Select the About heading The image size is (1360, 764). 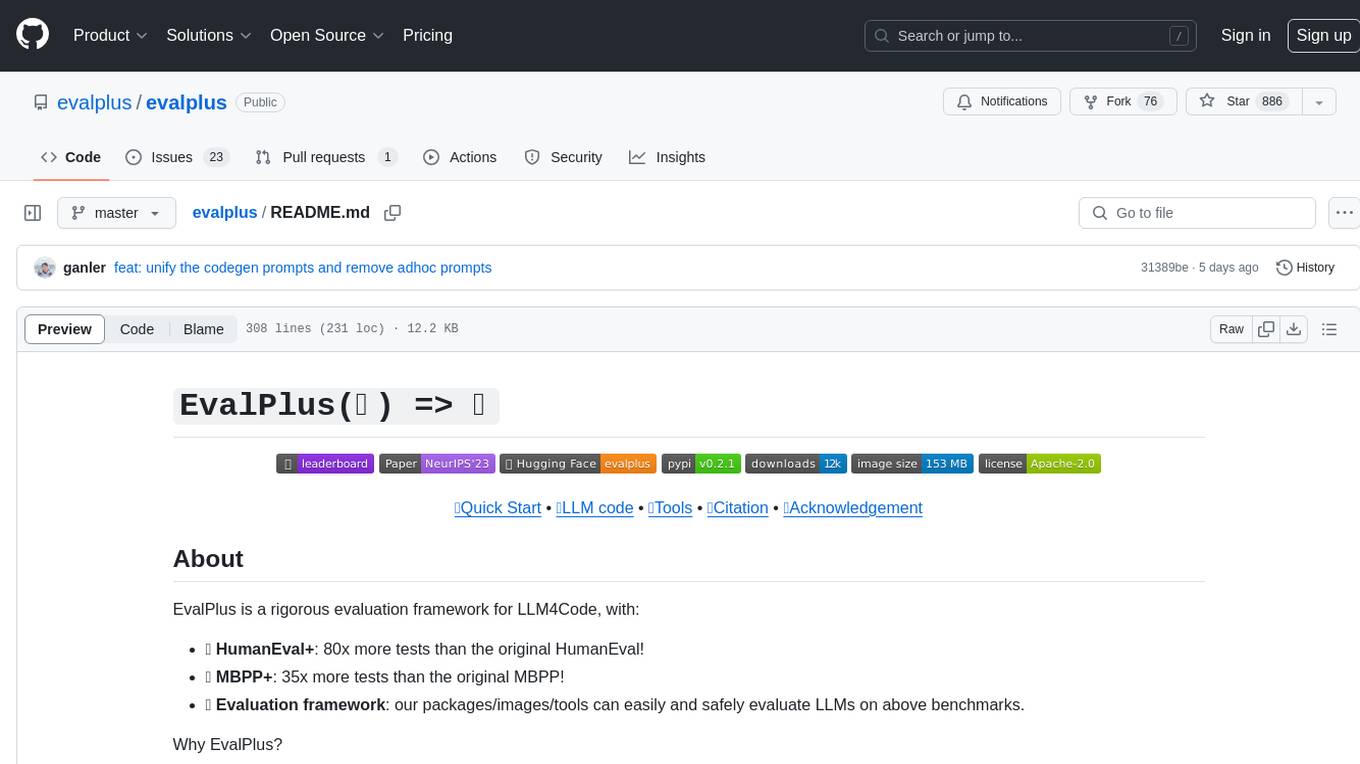(208, 559)
